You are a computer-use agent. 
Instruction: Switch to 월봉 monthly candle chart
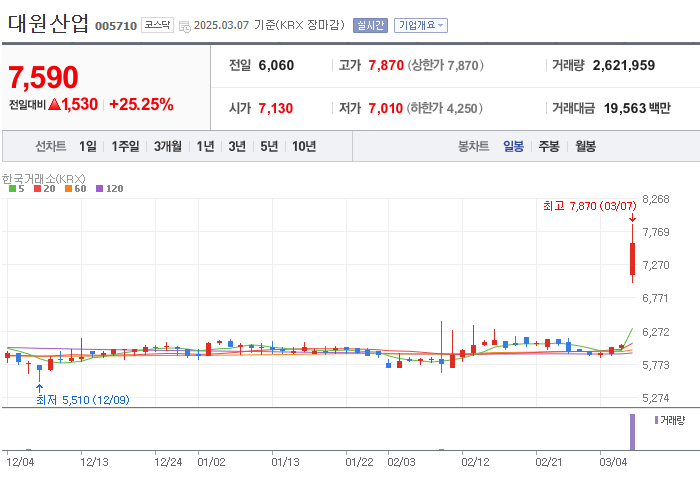pyautogui.click(x=585, y=146)
